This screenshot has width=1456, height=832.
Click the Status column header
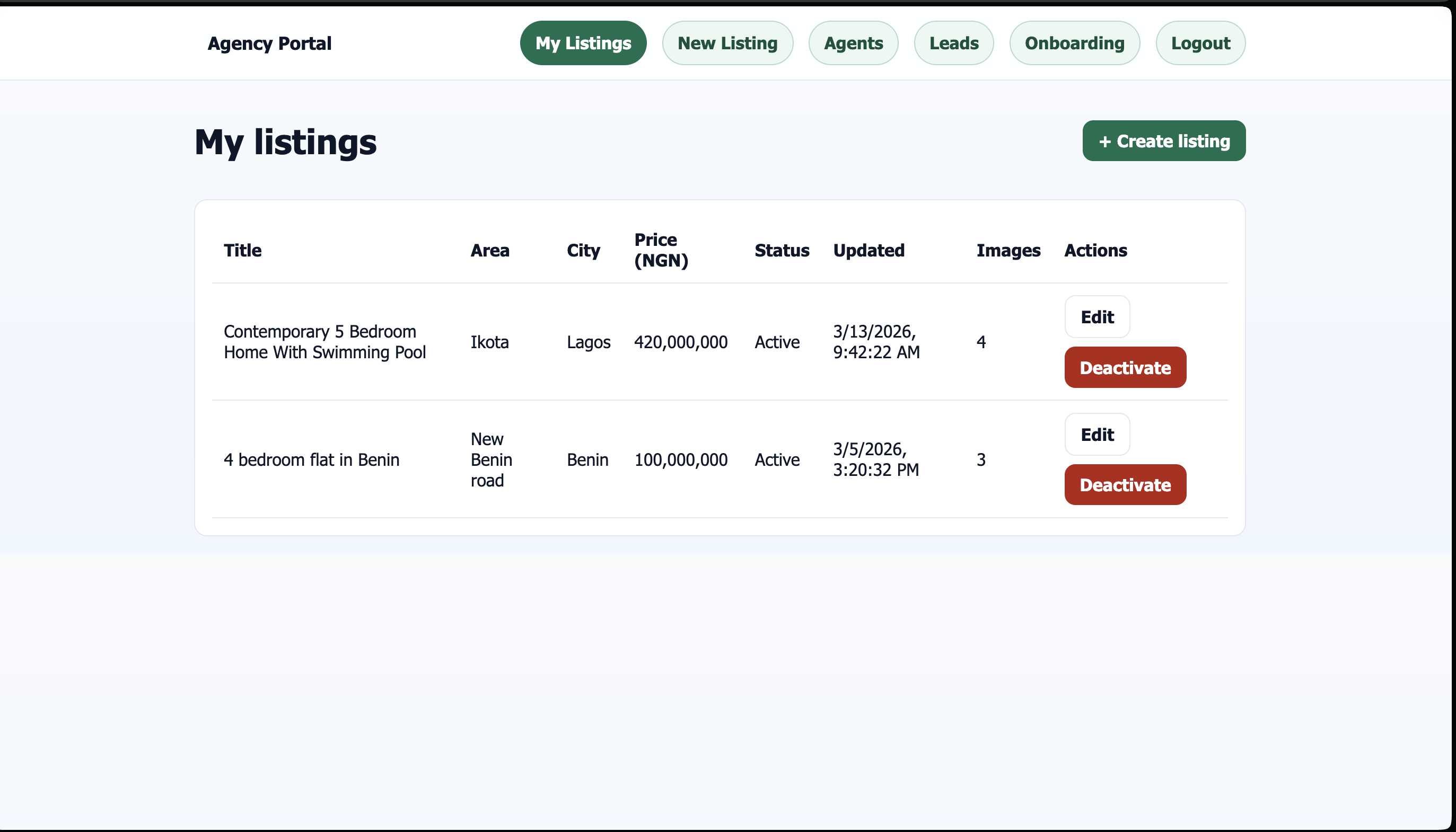point(782,250)
